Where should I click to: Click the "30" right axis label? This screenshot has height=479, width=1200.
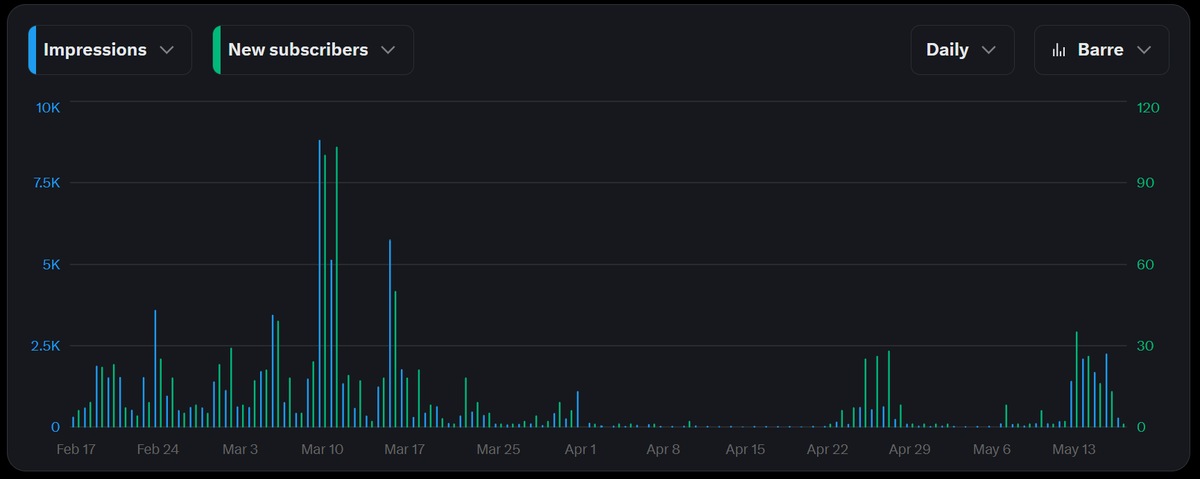click(1146, 346)
